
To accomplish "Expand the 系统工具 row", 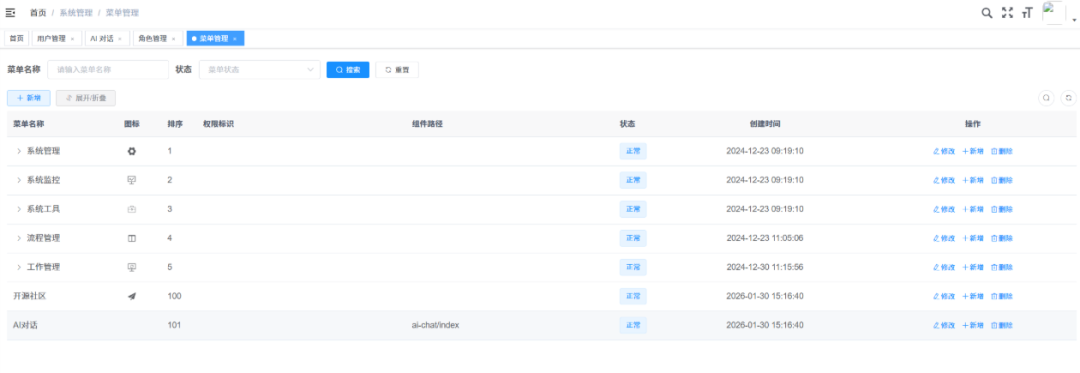I will 19,209.
